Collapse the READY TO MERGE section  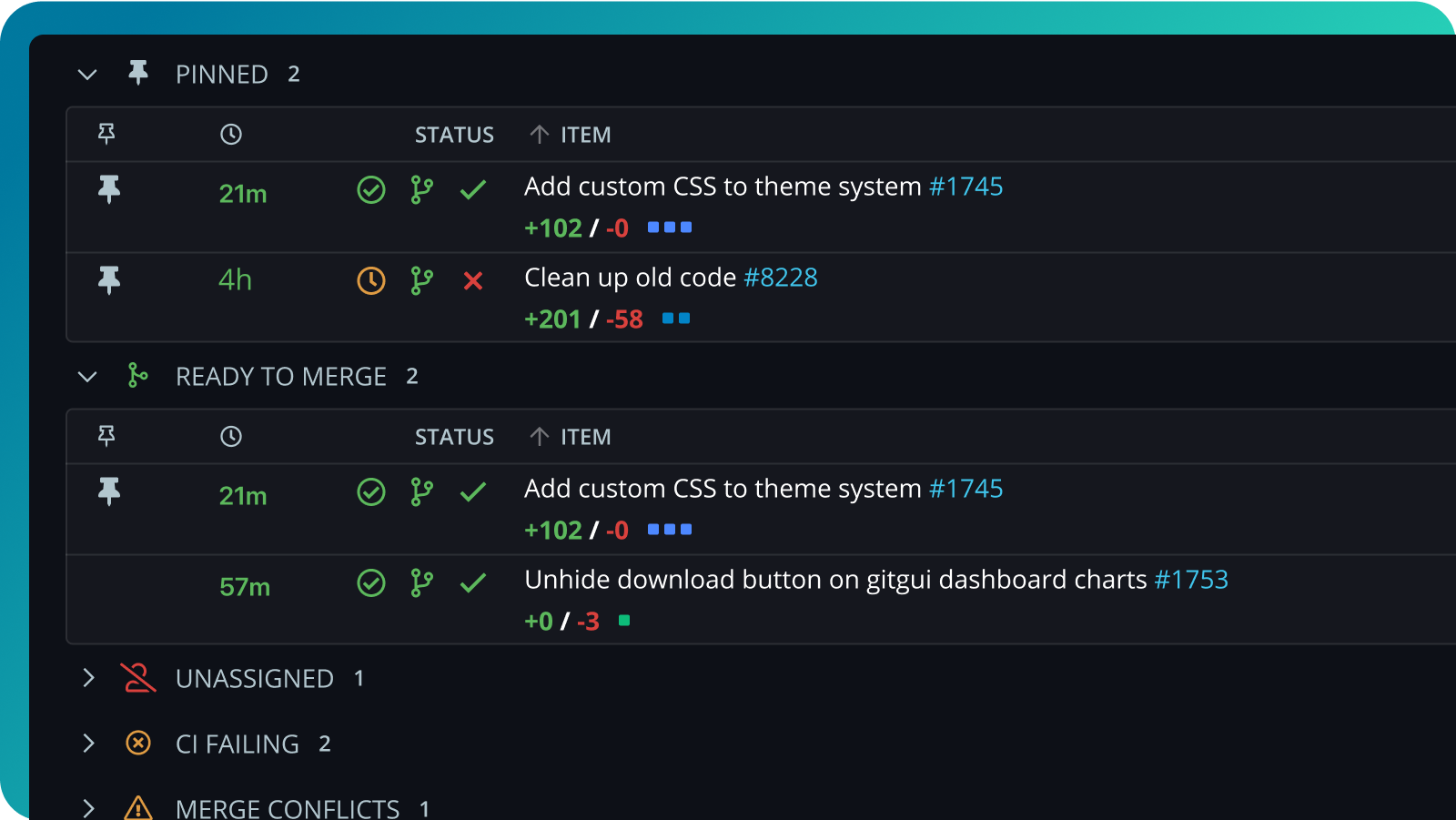point(87,375)
